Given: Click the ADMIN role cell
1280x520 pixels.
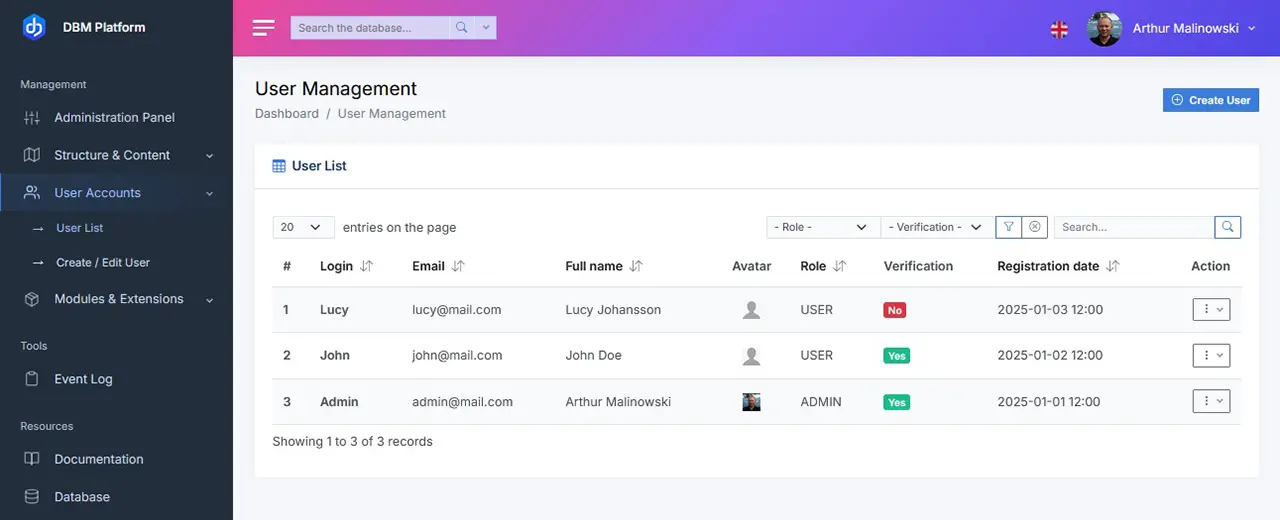Looking at the screenshot, I should [x=821, y=402].
